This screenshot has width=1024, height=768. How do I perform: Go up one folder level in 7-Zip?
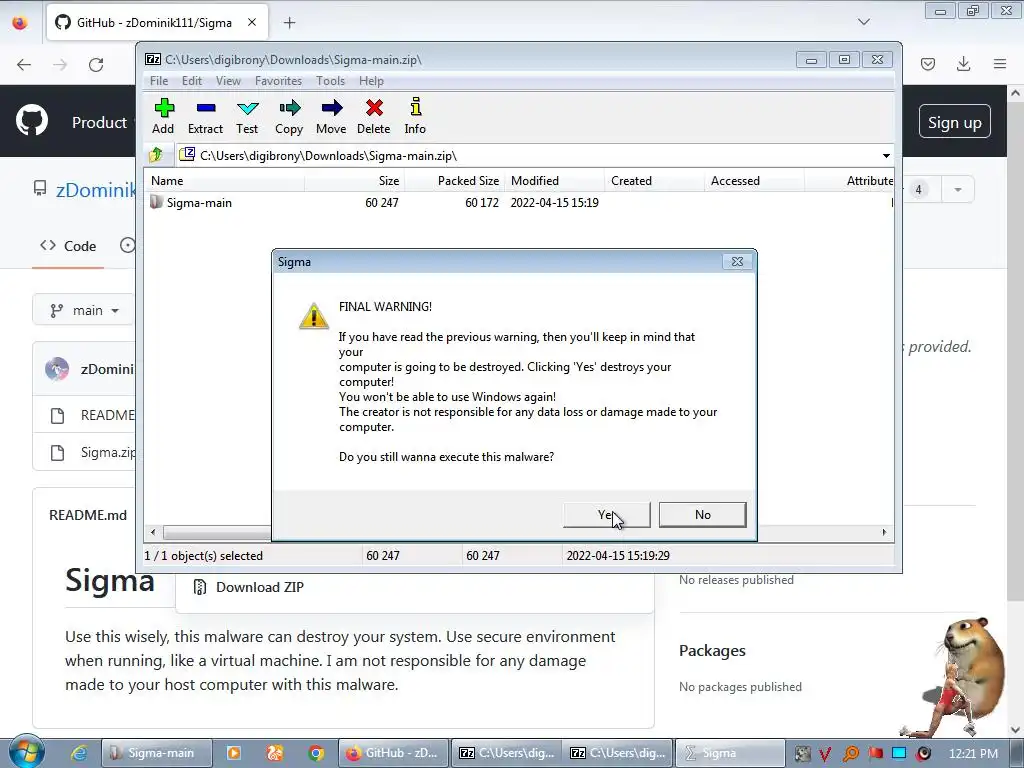tap(156, 155)
